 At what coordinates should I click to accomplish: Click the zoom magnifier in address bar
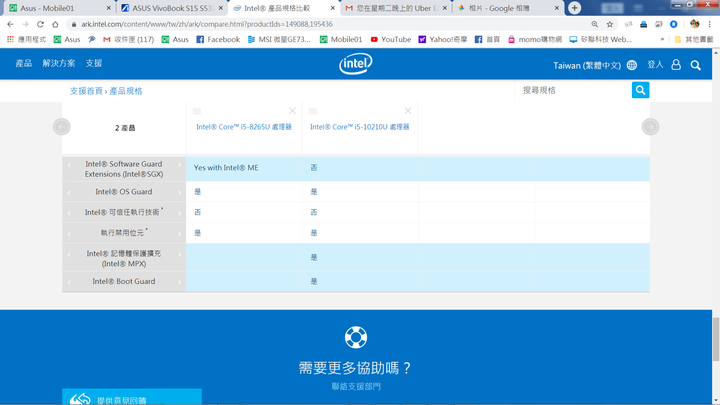(x=595, y=24)
